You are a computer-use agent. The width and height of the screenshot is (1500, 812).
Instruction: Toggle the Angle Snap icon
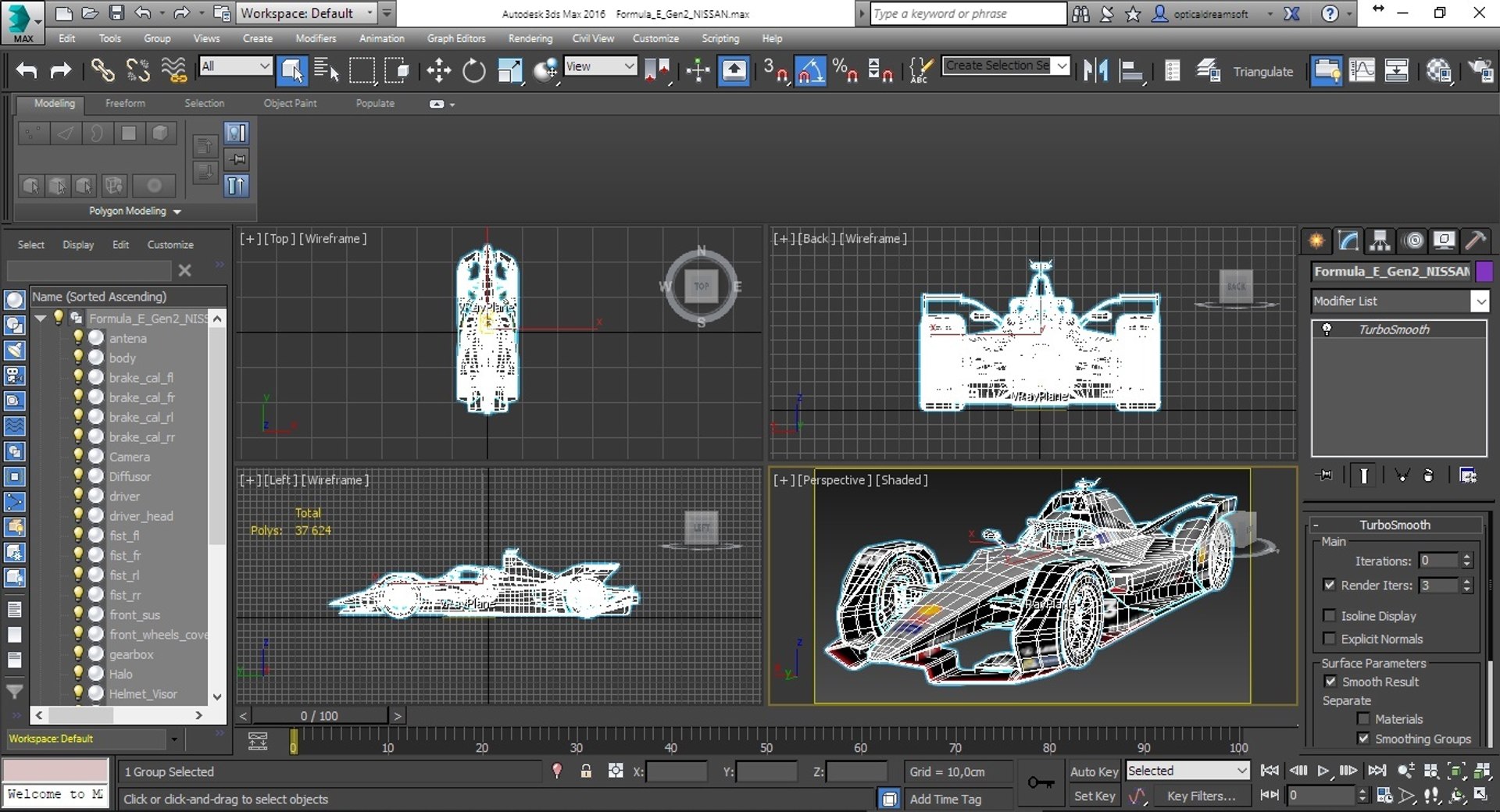pos(810,70)
